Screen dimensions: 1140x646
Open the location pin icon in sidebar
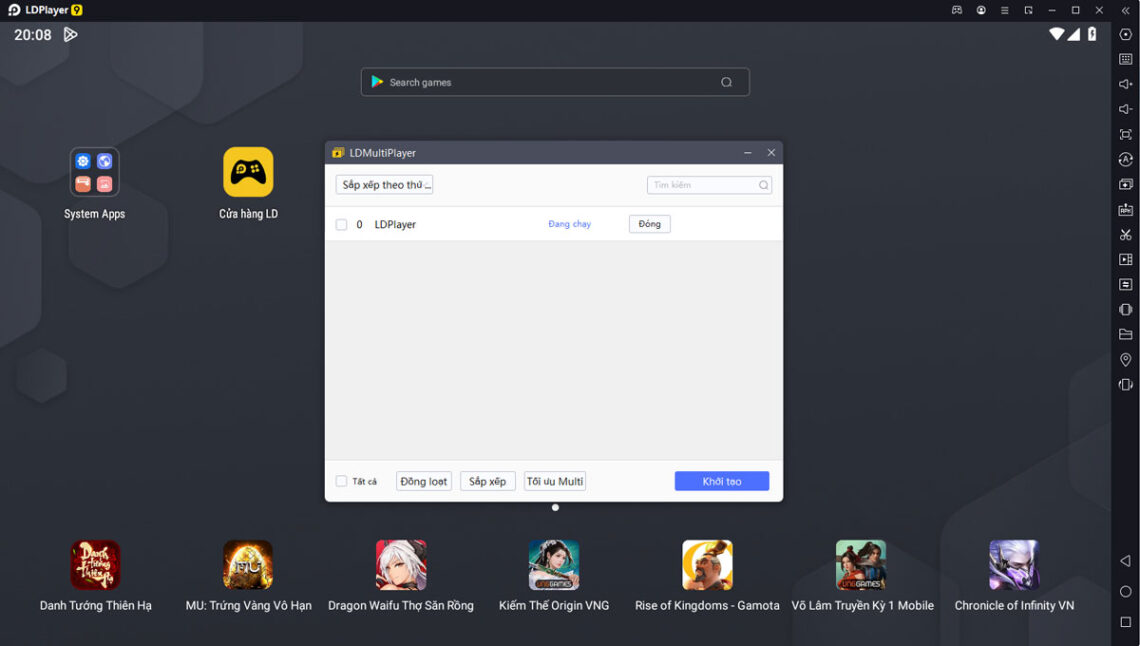(x=1125, y=359)
